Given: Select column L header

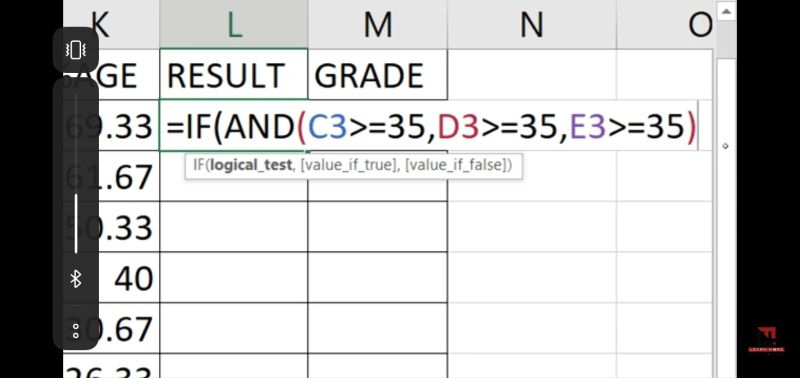Looking at the screenshot, I should tap(234, 24).
